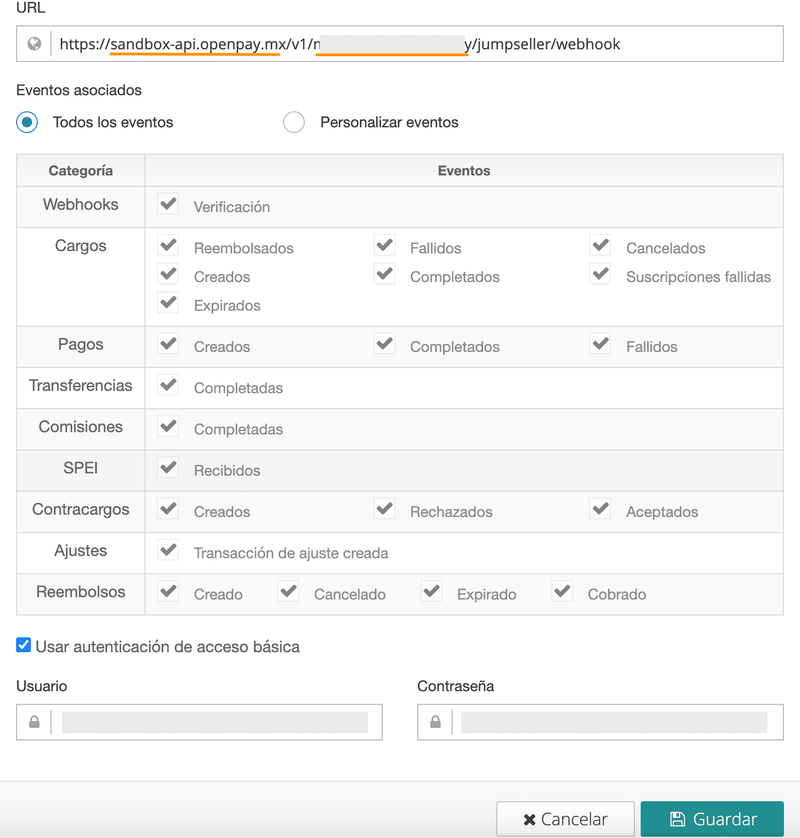Select the Todos los eventos radio button
The height and width of the screenshot is (838, 800).
click(27, 122)
